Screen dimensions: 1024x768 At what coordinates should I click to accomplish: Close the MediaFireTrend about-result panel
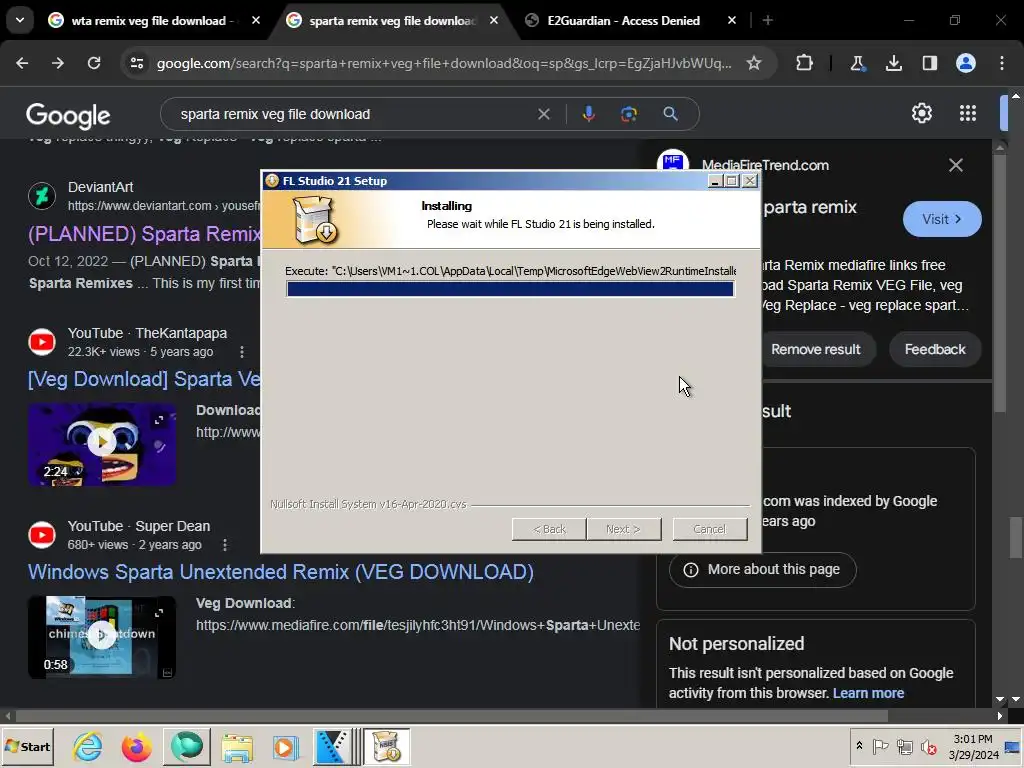955,165
